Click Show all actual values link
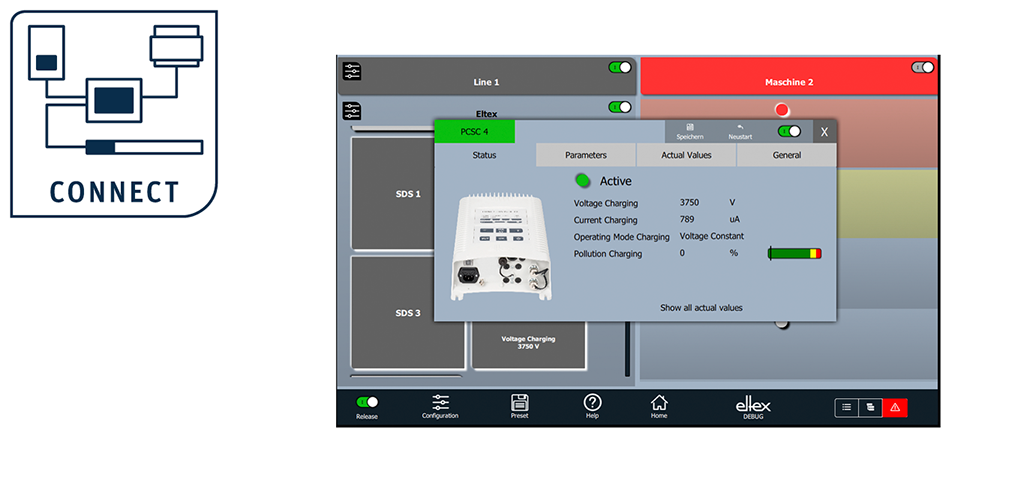 click(701, 308)
